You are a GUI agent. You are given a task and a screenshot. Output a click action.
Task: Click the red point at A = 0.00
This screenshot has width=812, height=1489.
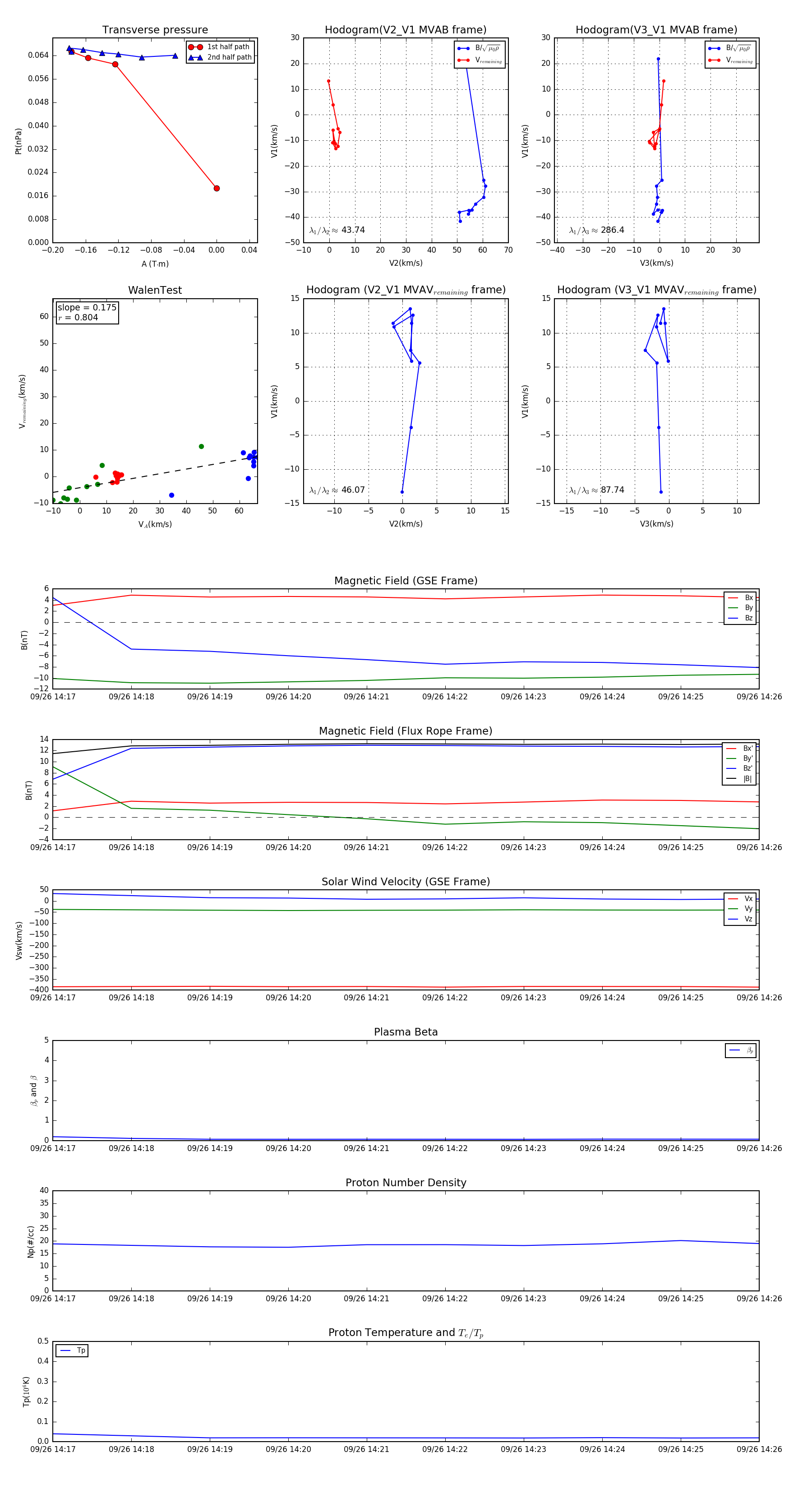[217, 189]
